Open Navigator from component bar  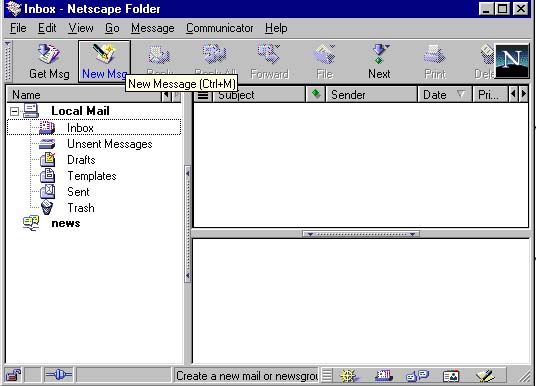click(x=349, y=376)
